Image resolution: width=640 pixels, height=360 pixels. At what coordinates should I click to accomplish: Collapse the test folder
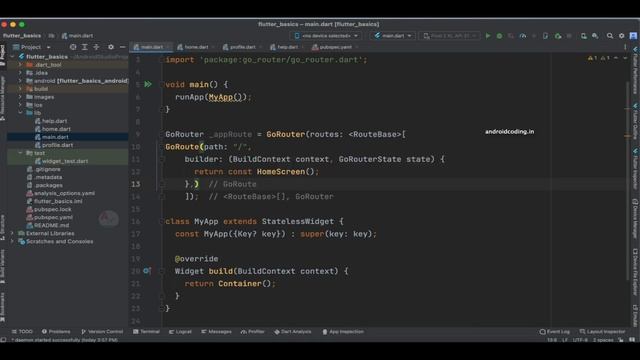pos(20,153)
